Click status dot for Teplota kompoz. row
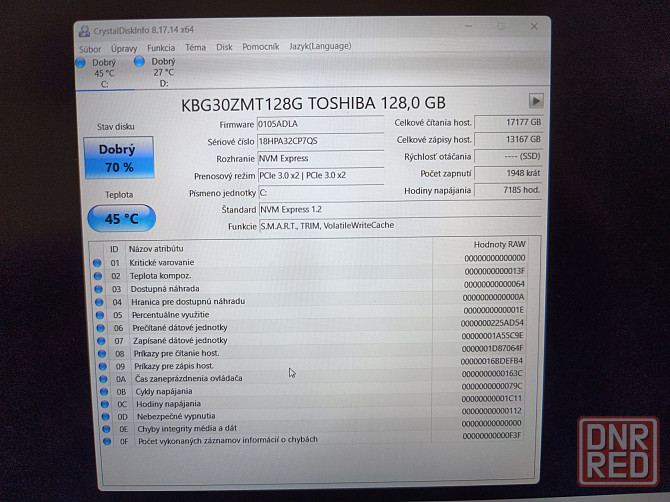This screenshot has height=502, width=670. (98, 276)
